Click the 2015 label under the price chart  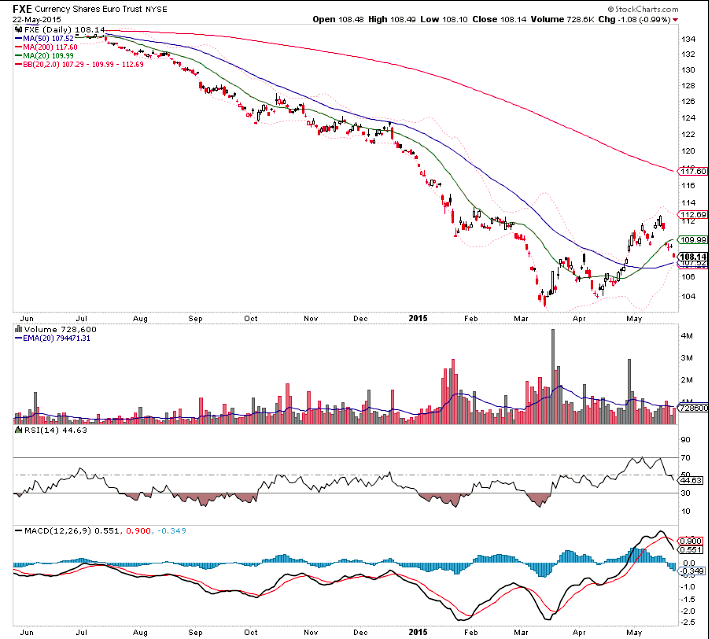[418, 318]
